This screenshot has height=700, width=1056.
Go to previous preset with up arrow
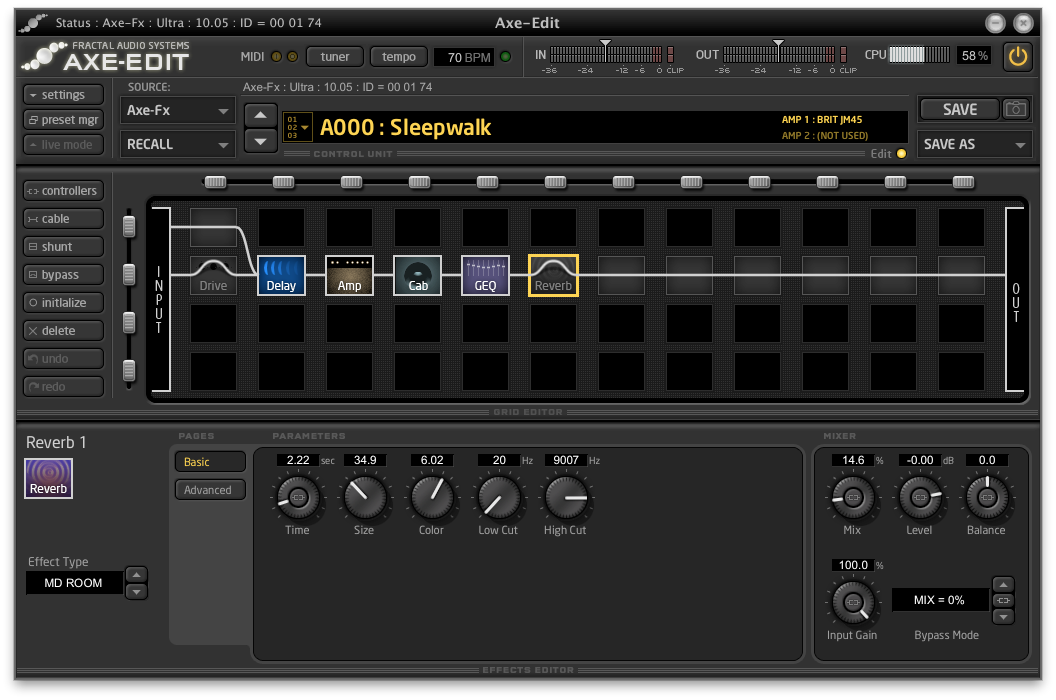pyautogui.click(x=261, y=116)
